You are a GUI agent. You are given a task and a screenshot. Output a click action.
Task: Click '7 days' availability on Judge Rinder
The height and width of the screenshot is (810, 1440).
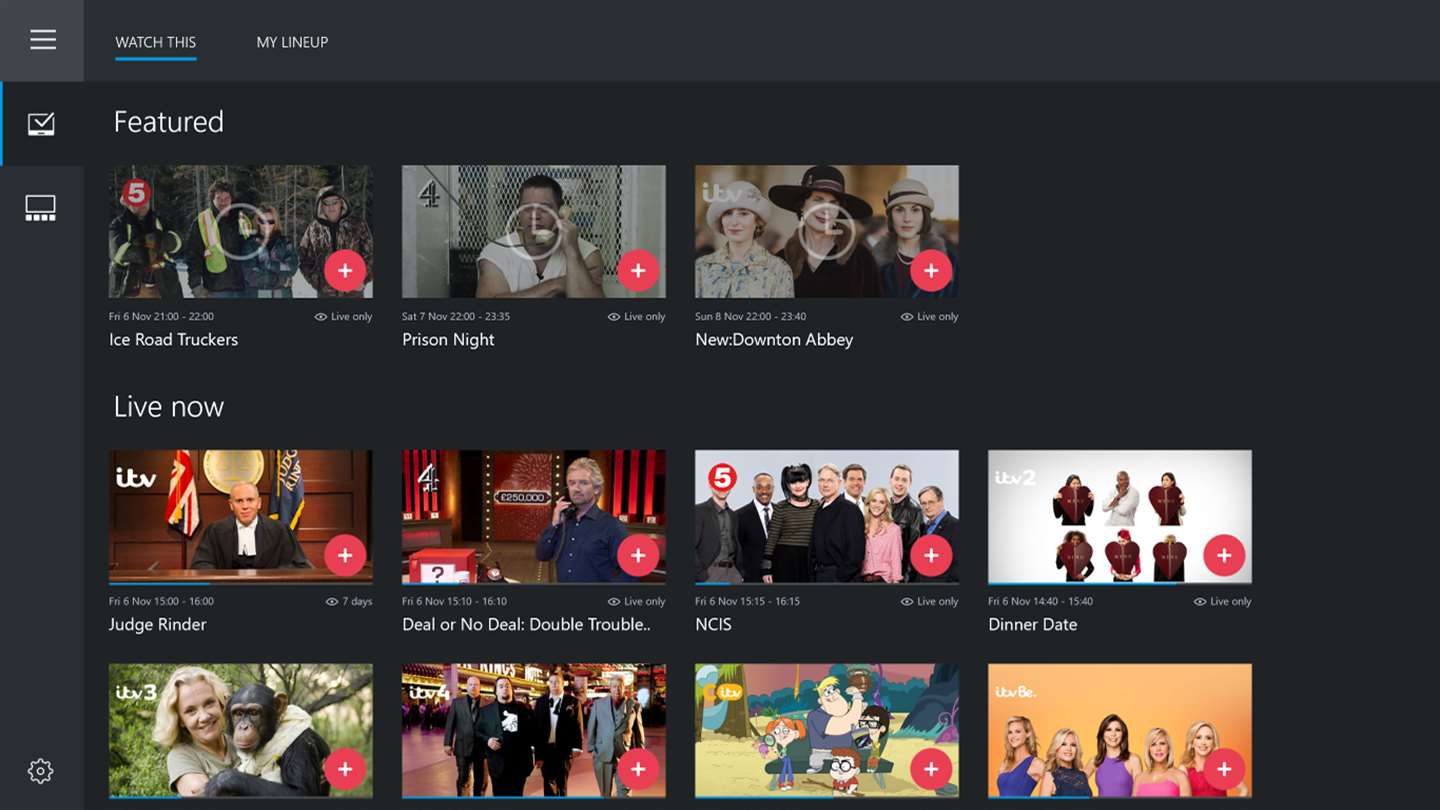click(349, 602)
